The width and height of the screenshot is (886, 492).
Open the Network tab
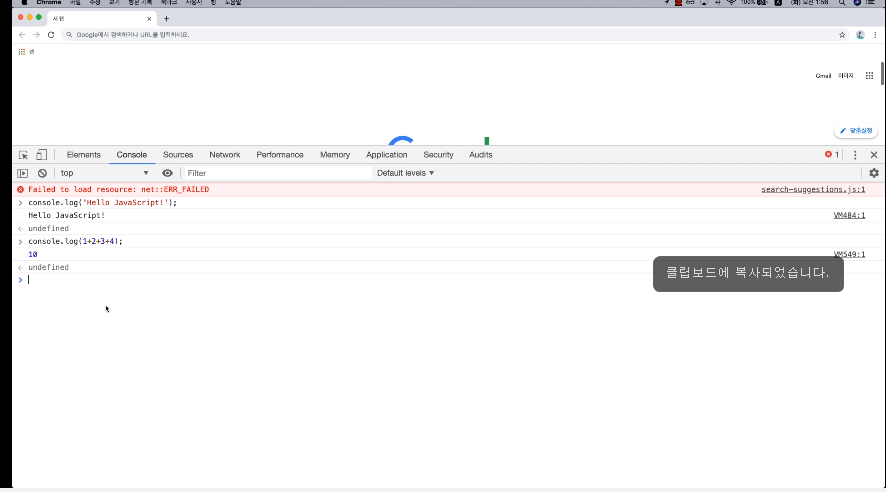coord(225,155)
